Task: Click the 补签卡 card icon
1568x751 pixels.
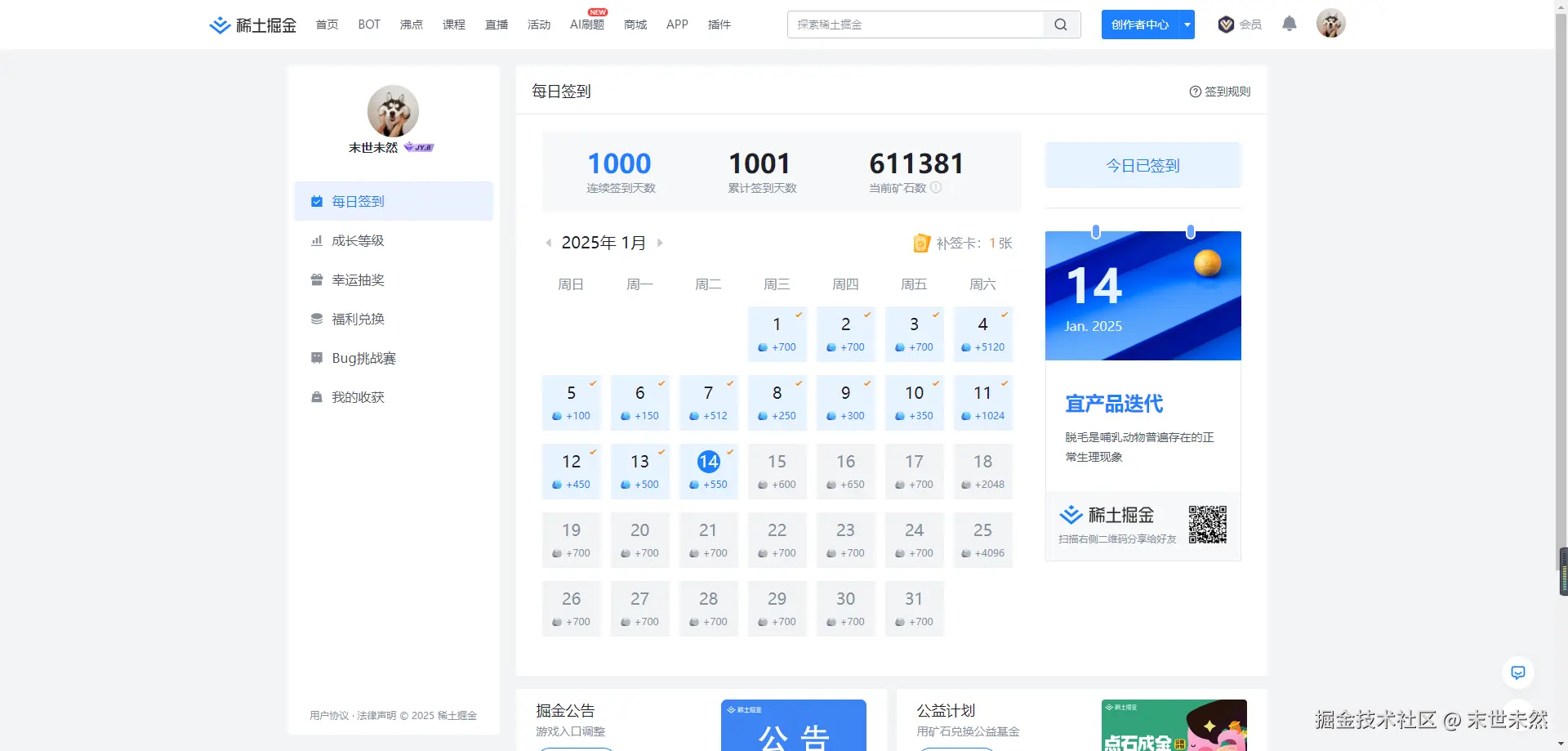Action: [x=921, y=243]
